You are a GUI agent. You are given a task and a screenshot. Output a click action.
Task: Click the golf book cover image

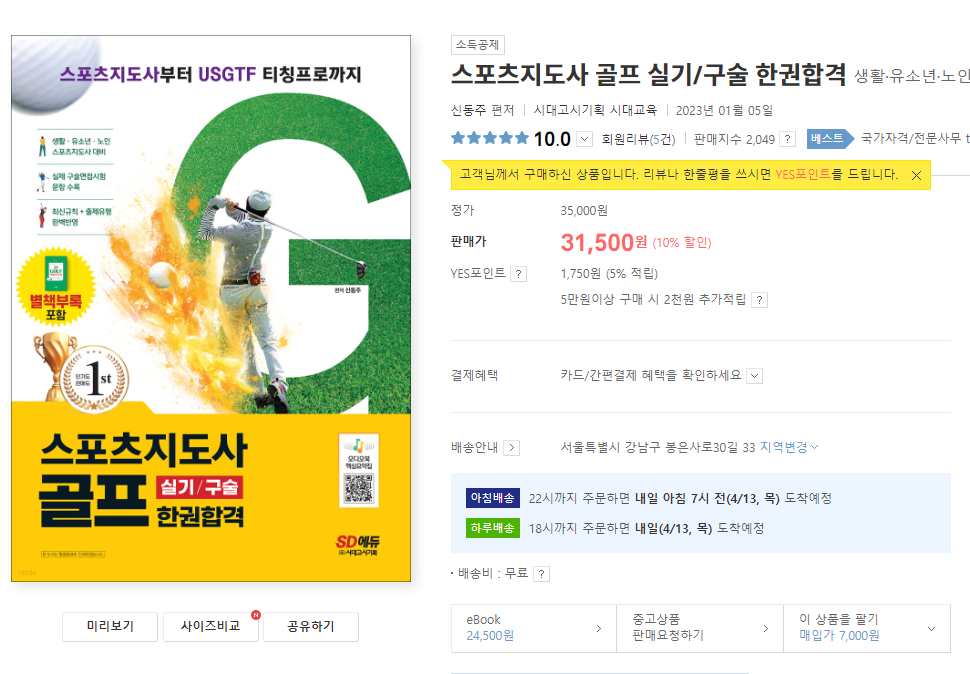coord(211,309)
